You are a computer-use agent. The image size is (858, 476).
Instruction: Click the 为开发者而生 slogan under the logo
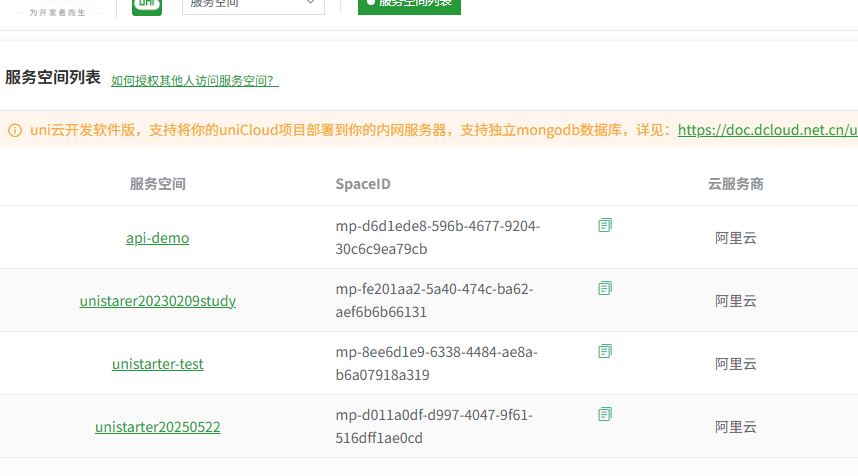(57, 13)
